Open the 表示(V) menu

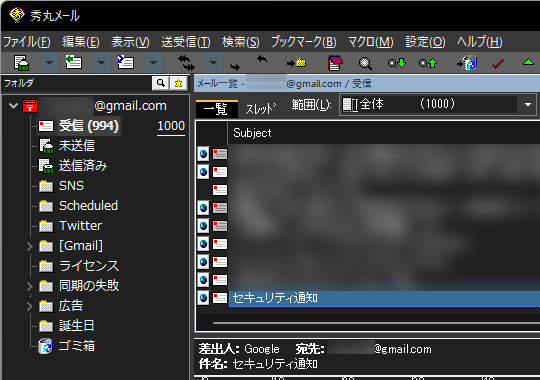(x=130, y=42)
